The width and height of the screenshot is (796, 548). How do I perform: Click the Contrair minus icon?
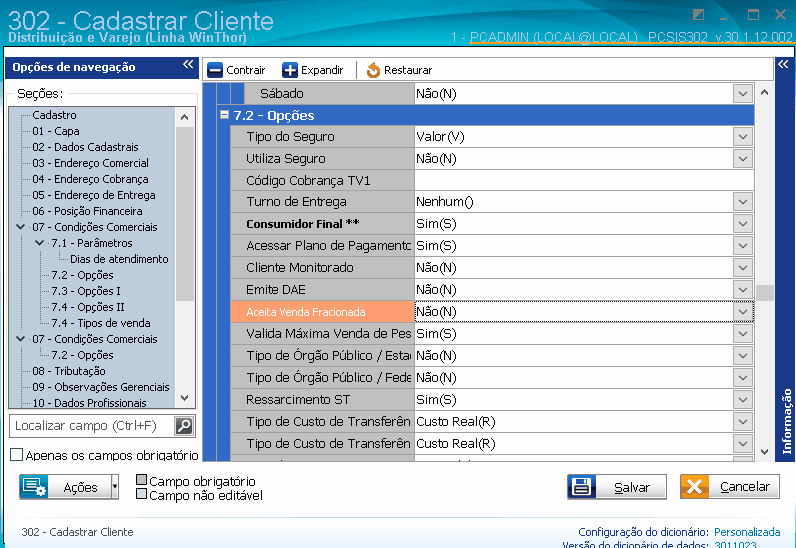tap(215, 70)
